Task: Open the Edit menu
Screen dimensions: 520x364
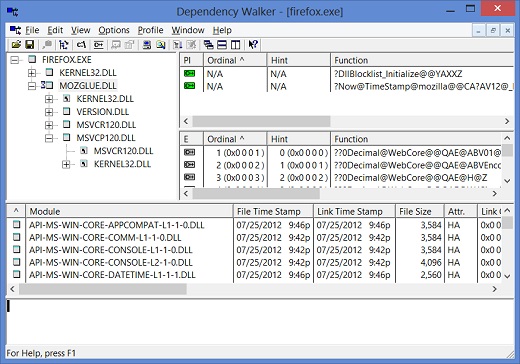Action: [x=55, y=30]
